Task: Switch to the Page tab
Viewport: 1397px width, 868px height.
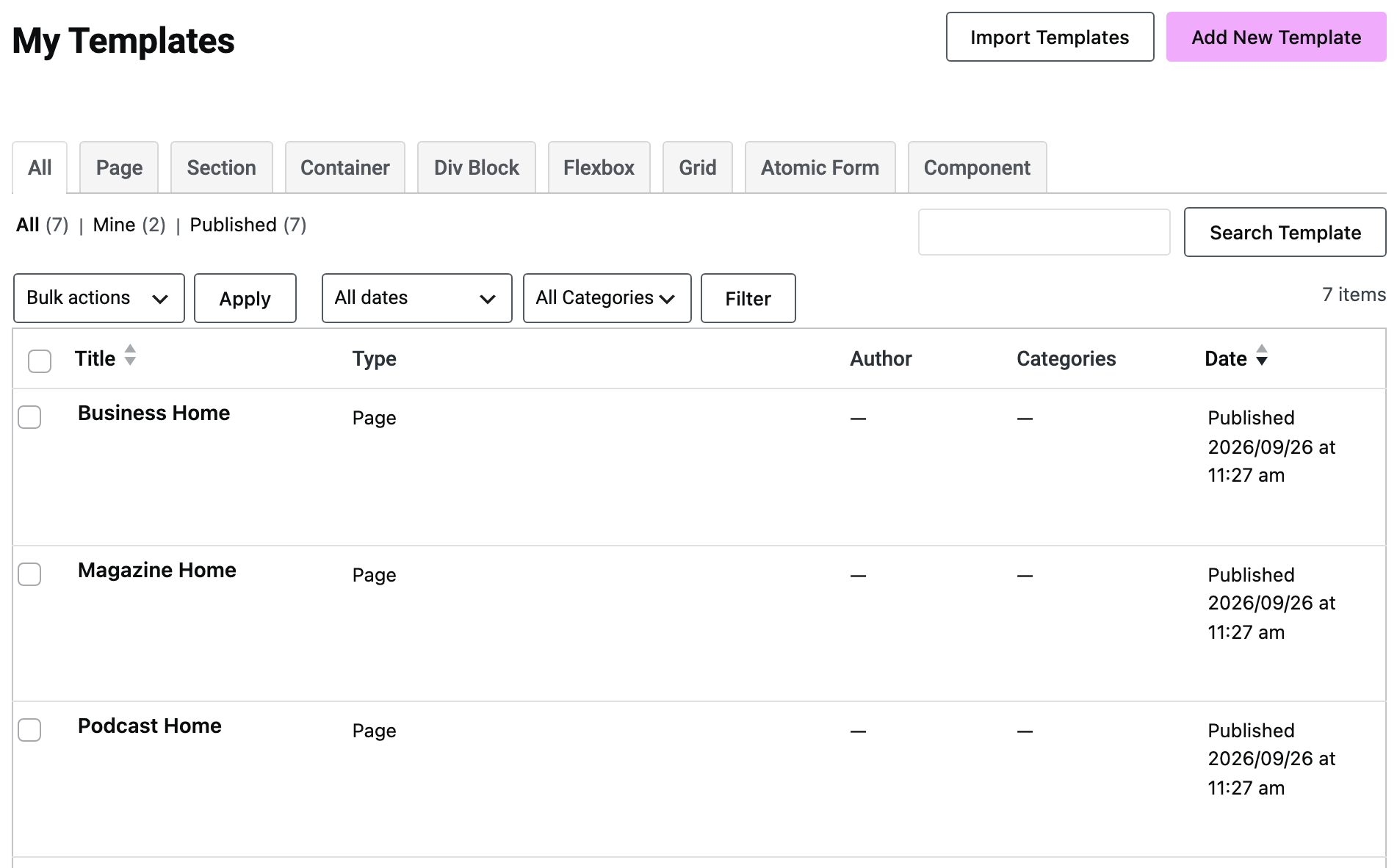Action: (119, 167)
